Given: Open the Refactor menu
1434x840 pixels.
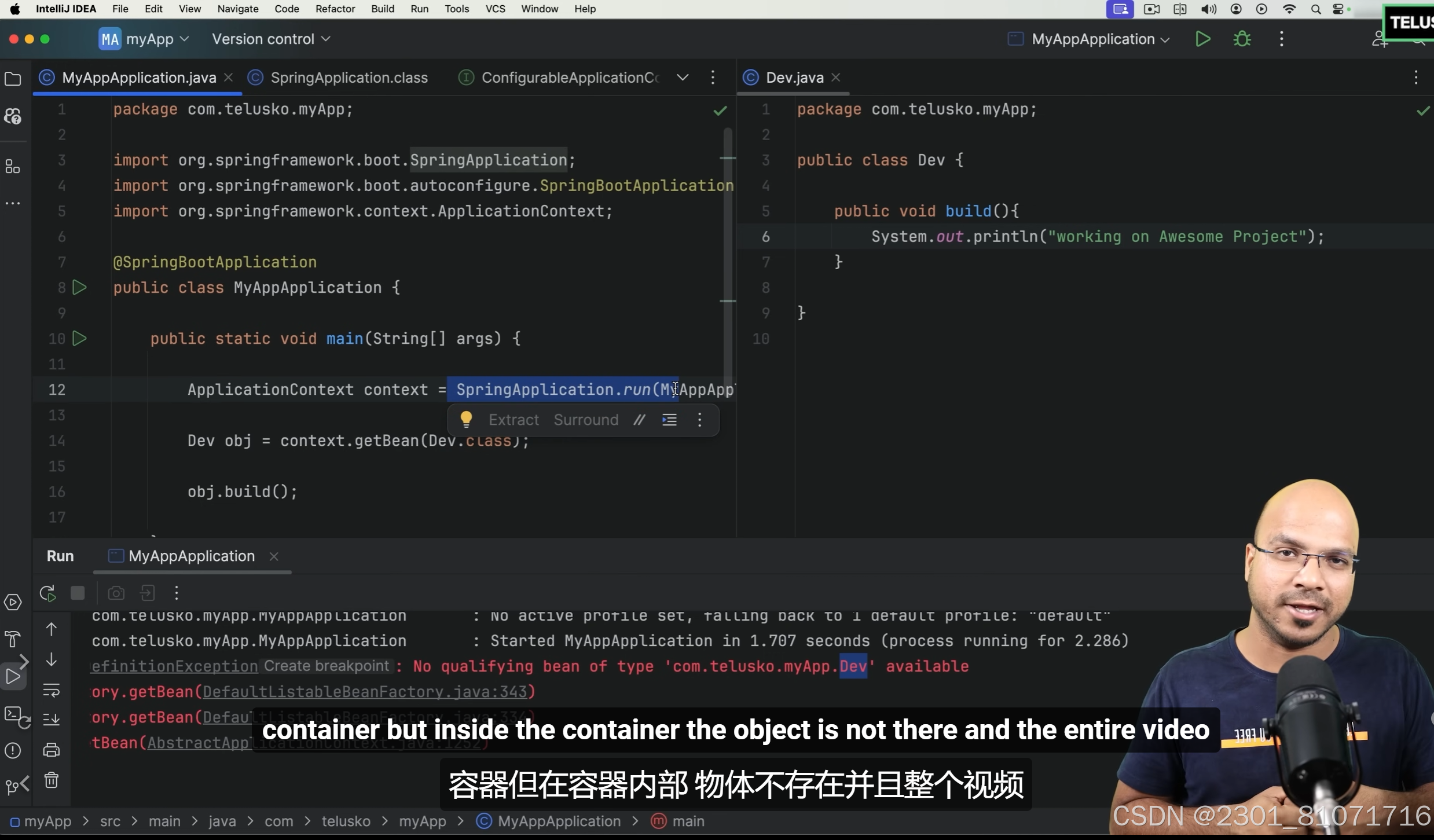Looking at the screenshot, I should coord(335,9).
